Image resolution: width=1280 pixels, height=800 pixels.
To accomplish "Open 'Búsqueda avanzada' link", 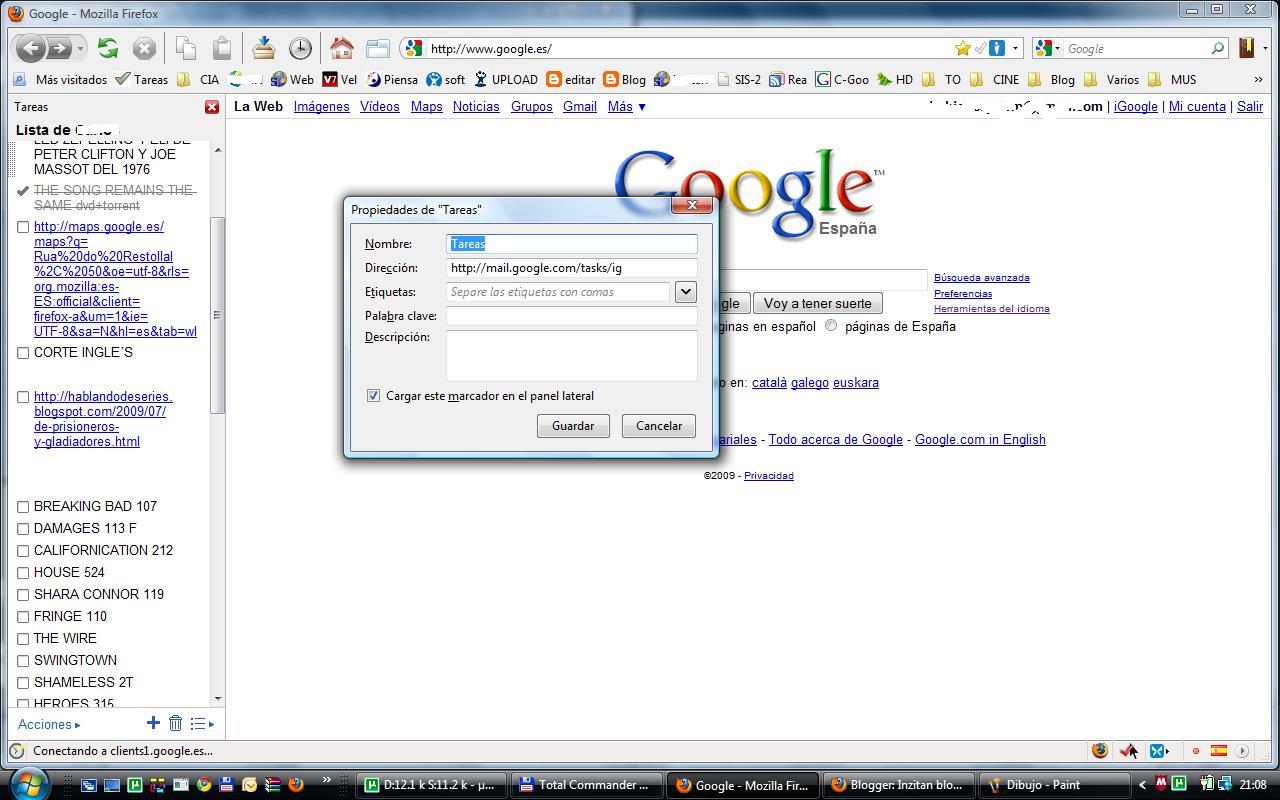I will [981, 278].
